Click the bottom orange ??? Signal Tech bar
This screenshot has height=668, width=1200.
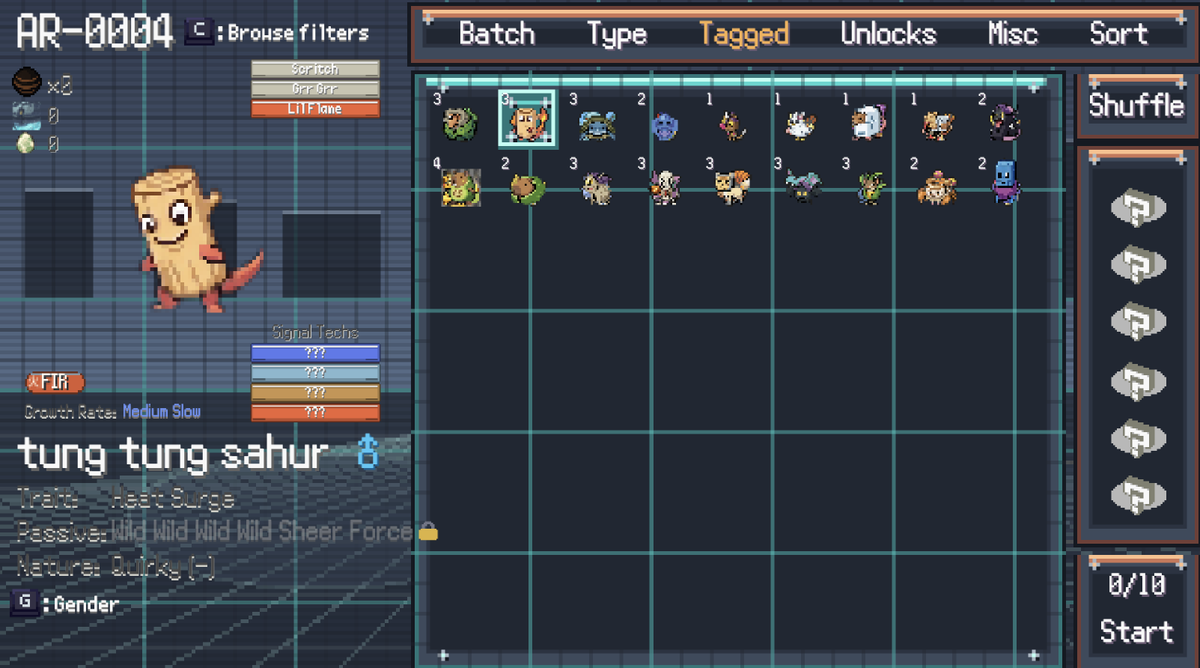315,413
